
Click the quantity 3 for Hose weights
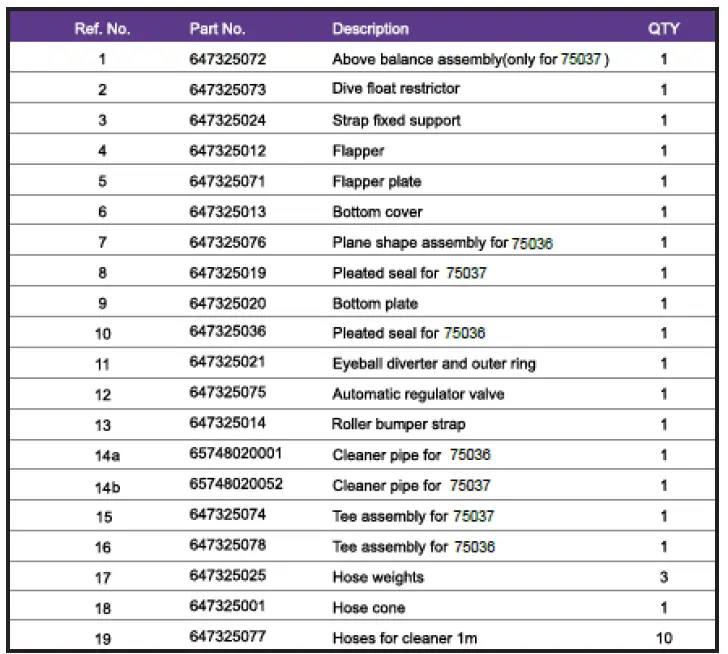[664, 577]
